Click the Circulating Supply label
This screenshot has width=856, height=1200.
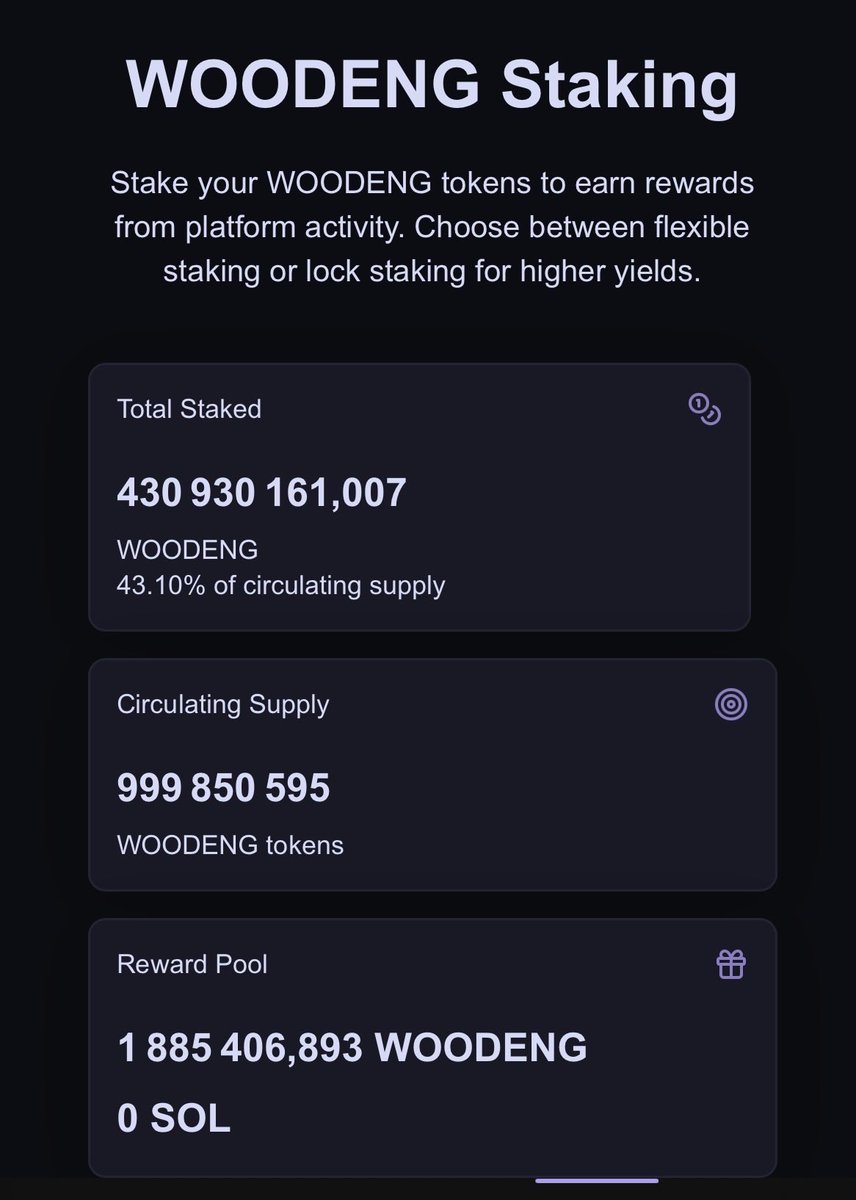(223, 705)
